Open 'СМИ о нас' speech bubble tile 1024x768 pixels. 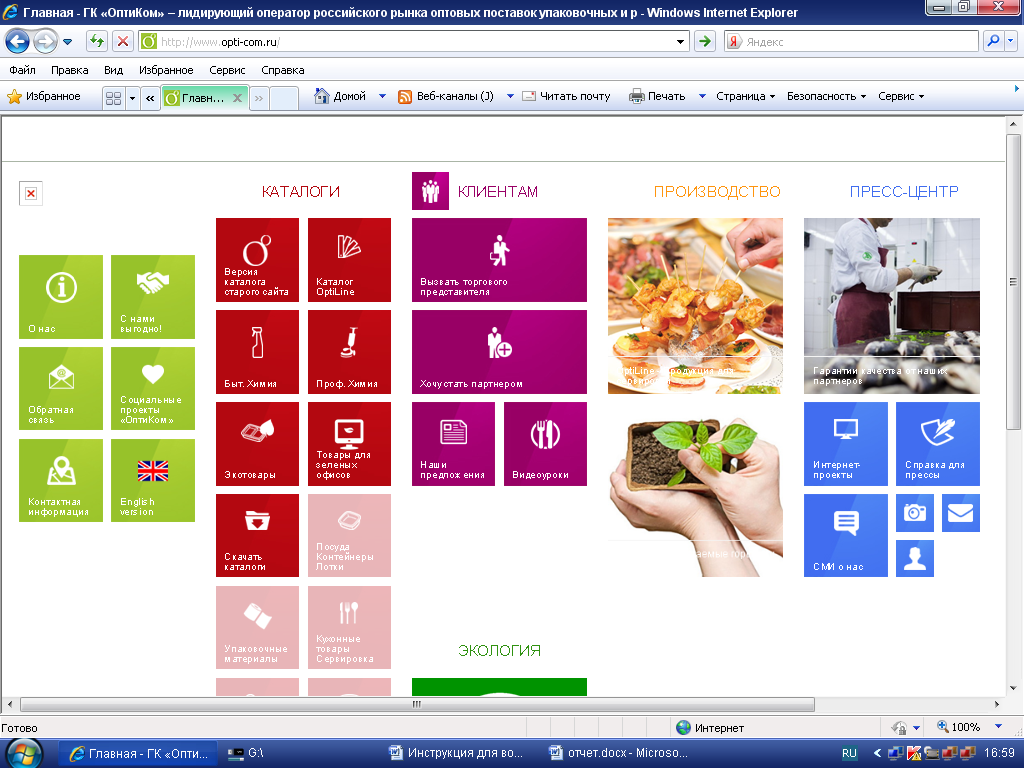tap(846, 536)
